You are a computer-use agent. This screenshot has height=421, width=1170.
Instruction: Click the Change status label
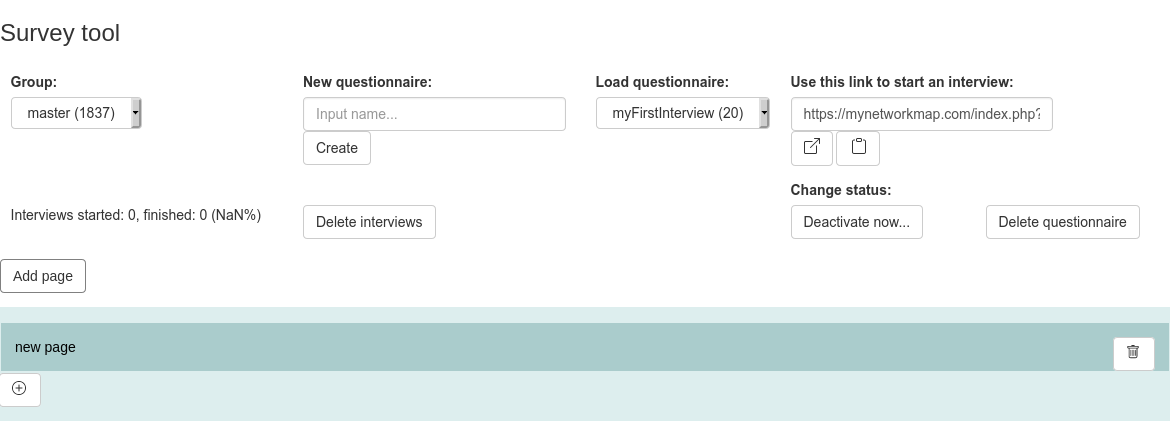coord(841,190)
